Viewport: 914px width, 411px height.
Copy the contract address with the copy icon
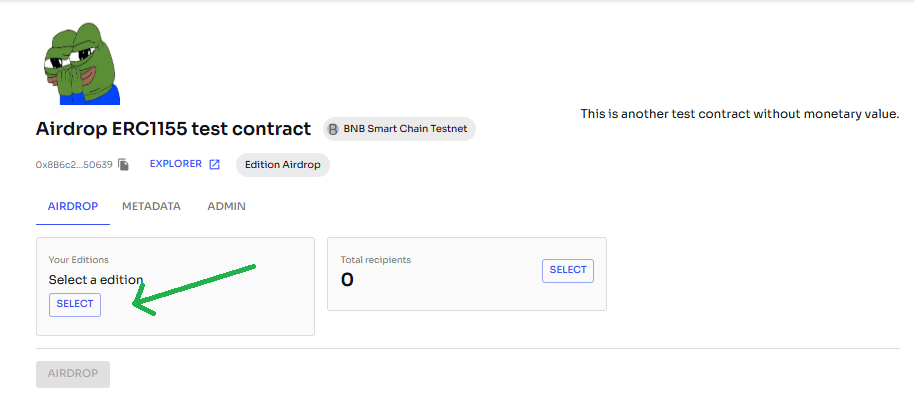123,164
